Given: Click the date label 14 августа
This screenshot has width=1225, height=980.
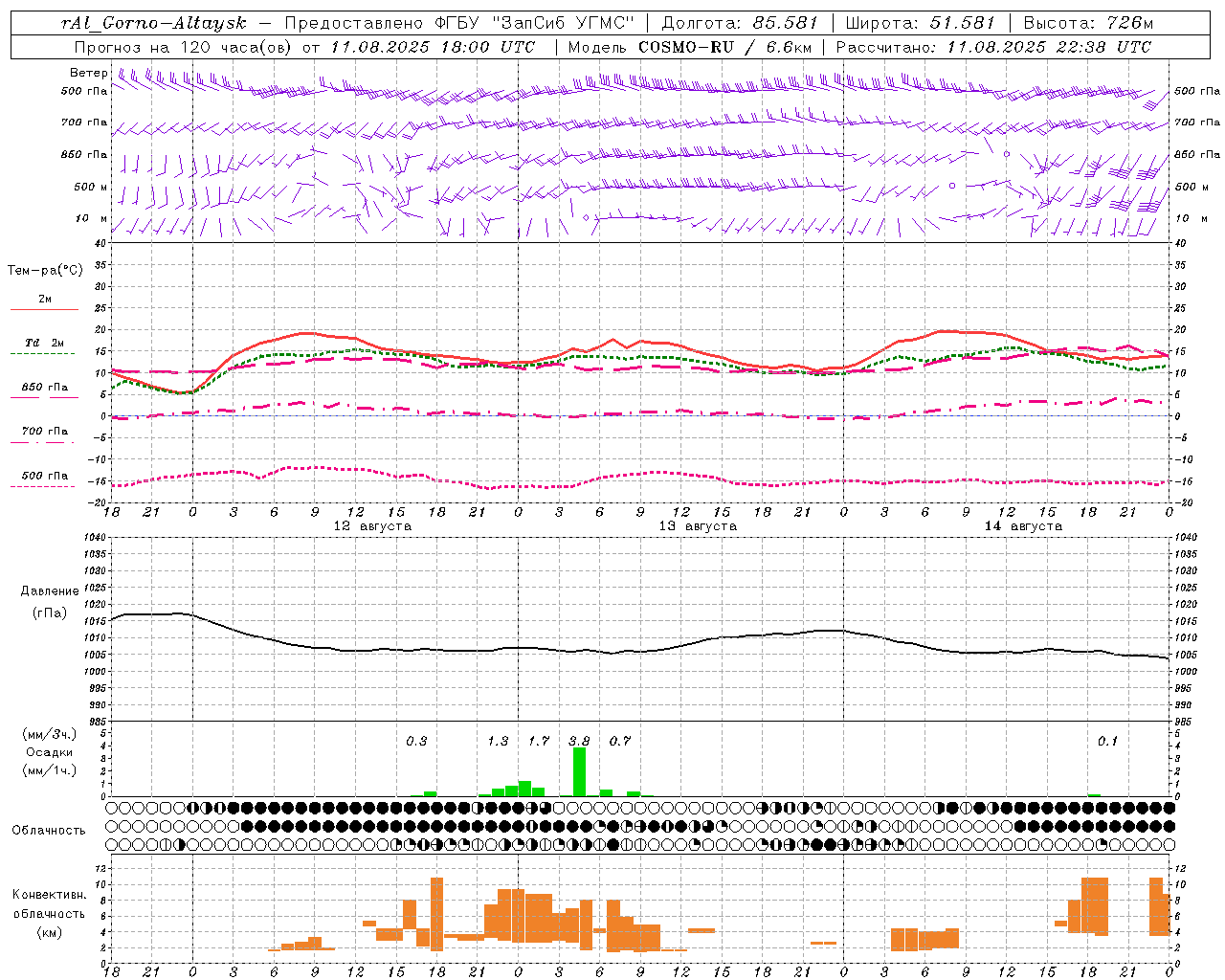Looking at the screenshot, I should coord(1022,526).
